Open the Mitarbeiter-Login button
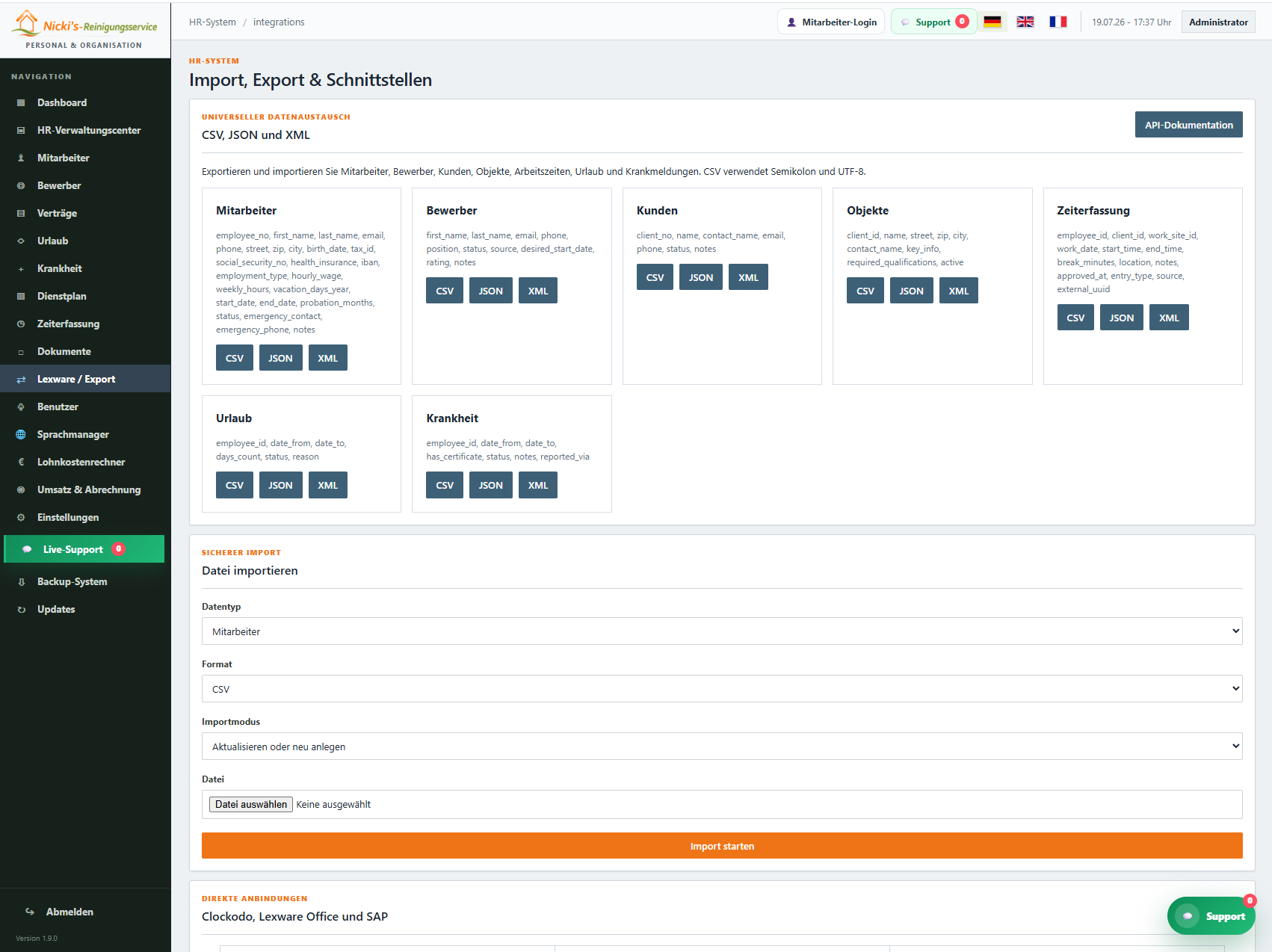 click(x=831, y=22)
